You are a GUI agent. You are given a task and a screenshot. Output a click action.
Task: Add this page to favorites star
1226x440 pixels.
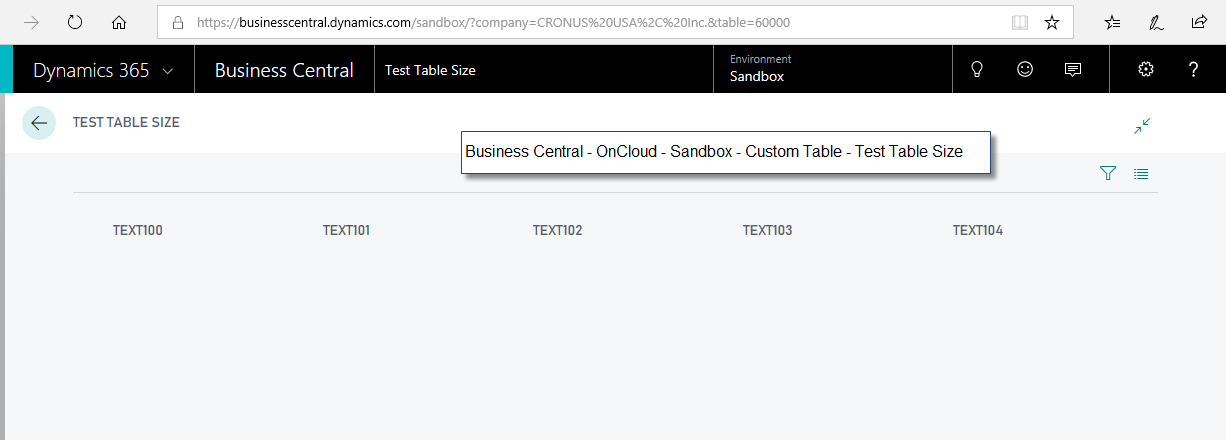[1052, 22]
